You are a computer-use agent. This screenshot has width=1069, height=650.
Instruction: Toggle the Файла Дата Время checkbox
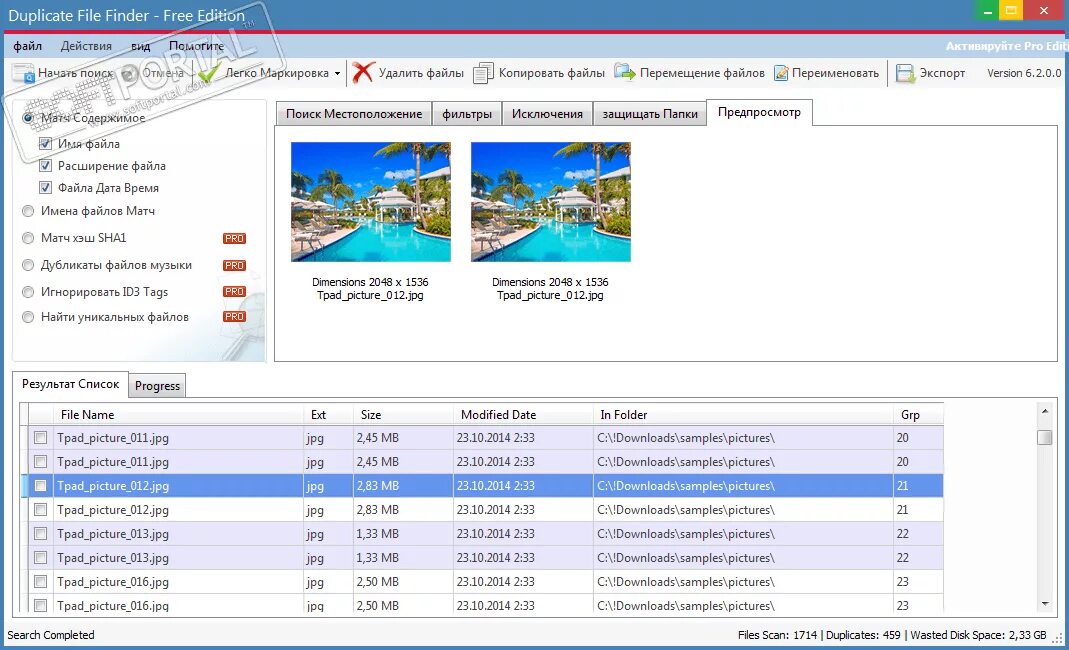(46, 188)
